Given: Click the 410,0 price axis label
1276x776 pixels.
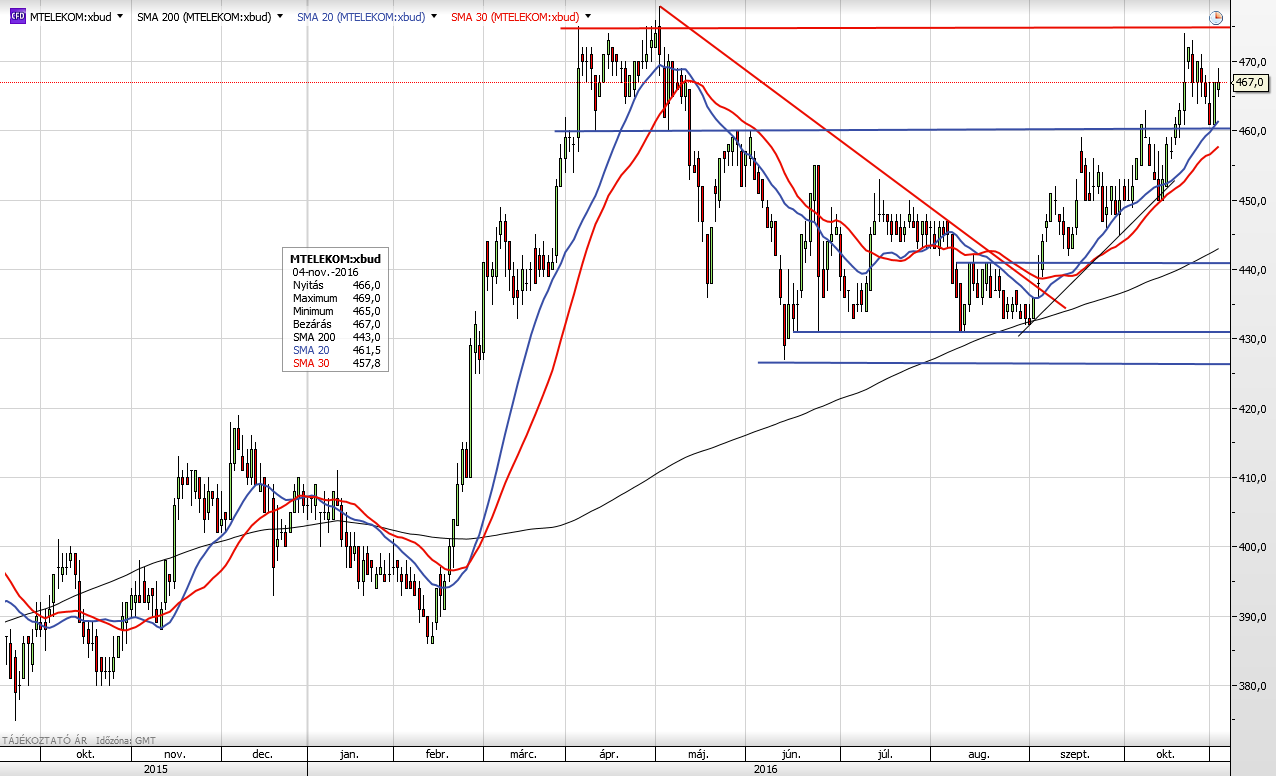Looking at the screenshot, I should [x=1253, y=478].
